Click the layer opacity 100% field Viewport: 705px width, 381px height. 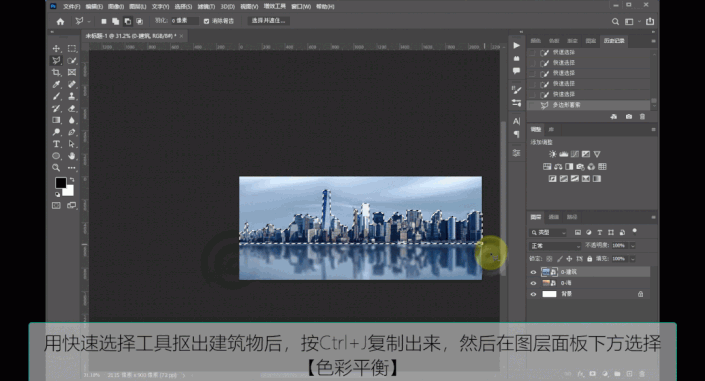(619, 246)
